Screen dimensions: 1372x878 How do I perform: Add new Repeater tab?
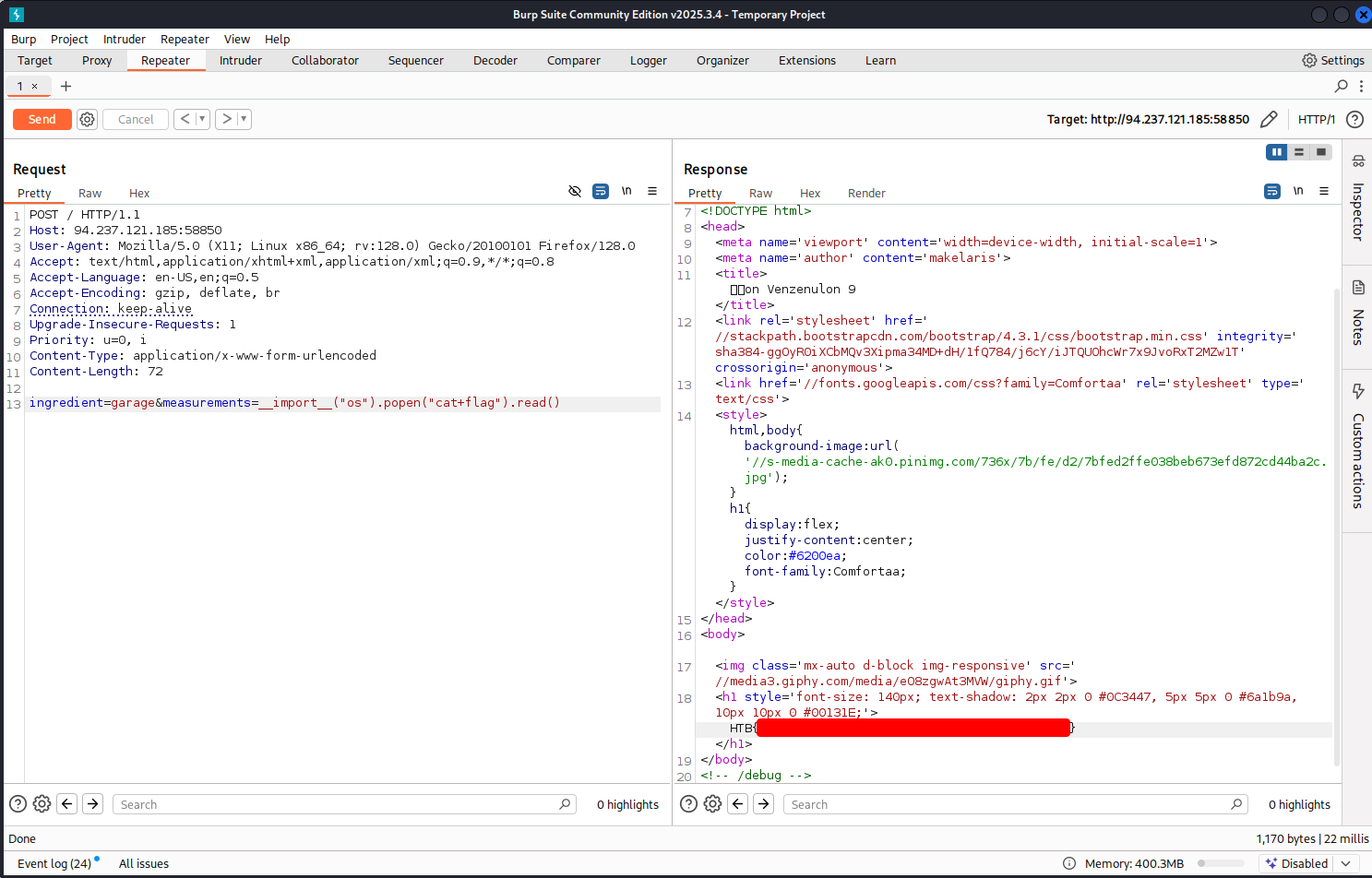pos(66,86)
